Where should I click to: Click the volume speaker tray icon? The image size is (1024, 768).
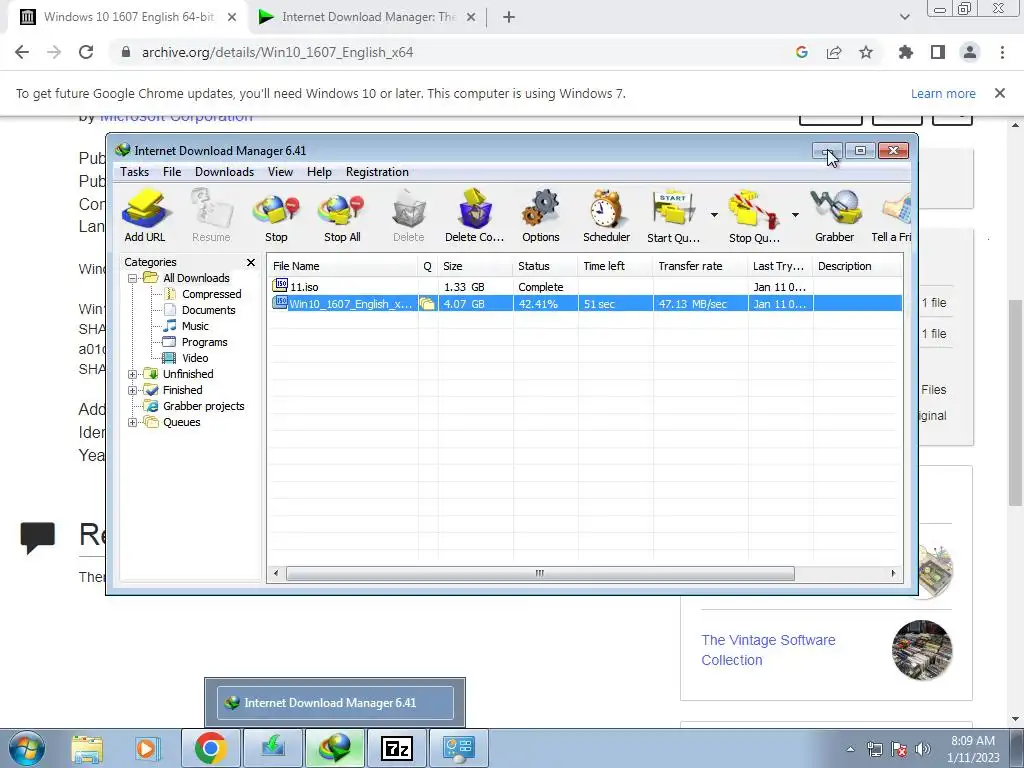click(922, 749)
